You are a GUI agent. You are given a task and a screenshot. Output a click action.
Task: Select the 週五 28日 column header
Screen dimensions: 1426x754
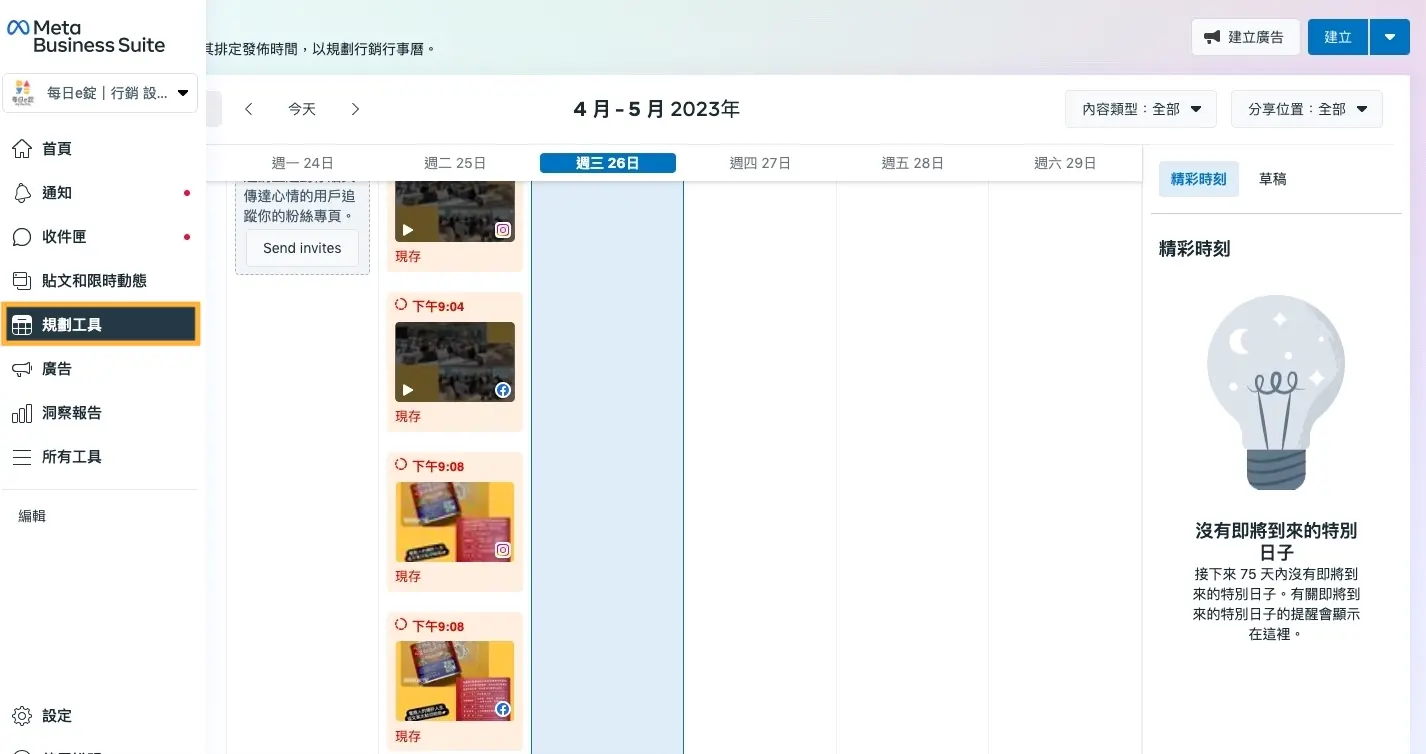[913, 163]
